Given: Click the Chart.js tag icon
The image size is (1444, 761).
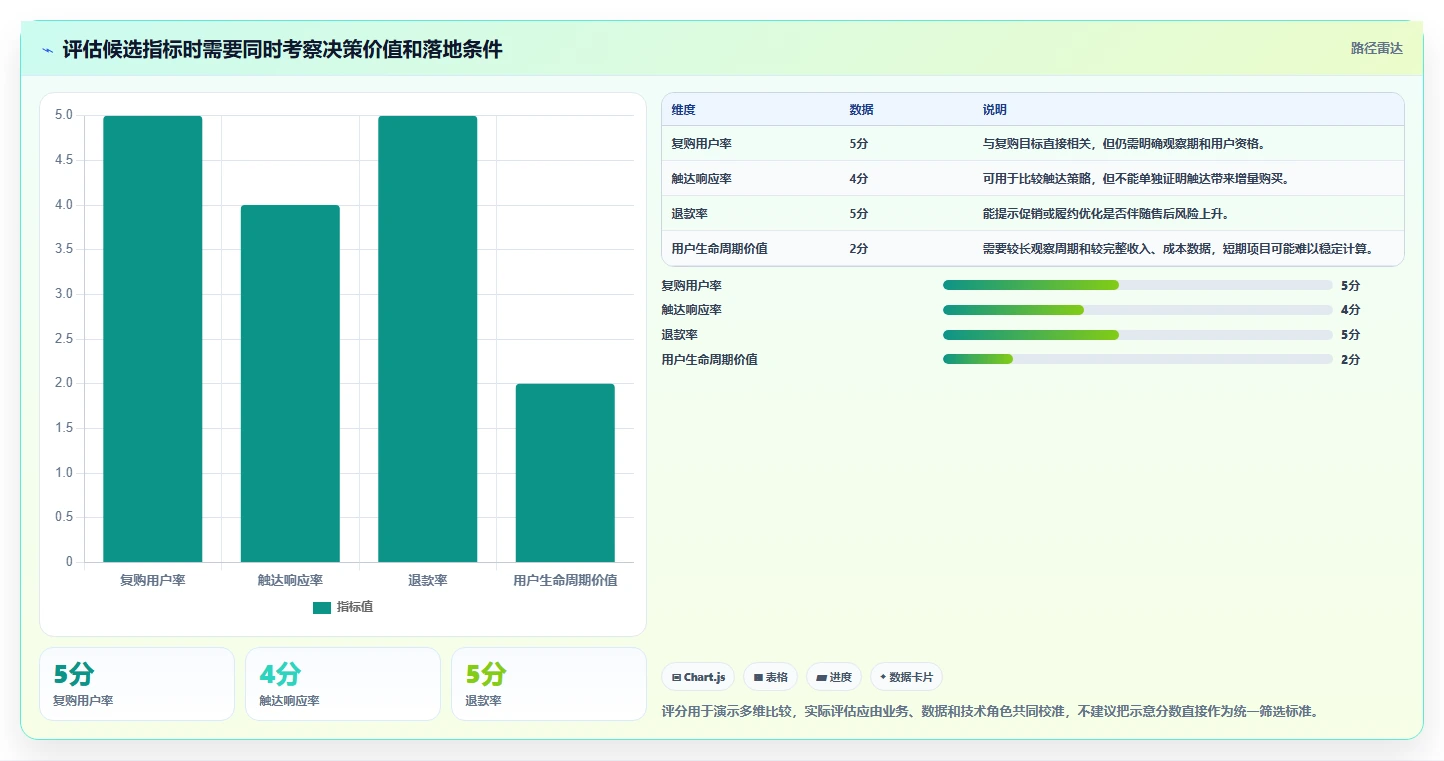Looking at the screenshot, I should pyautogui.click(x=676, y=677).
